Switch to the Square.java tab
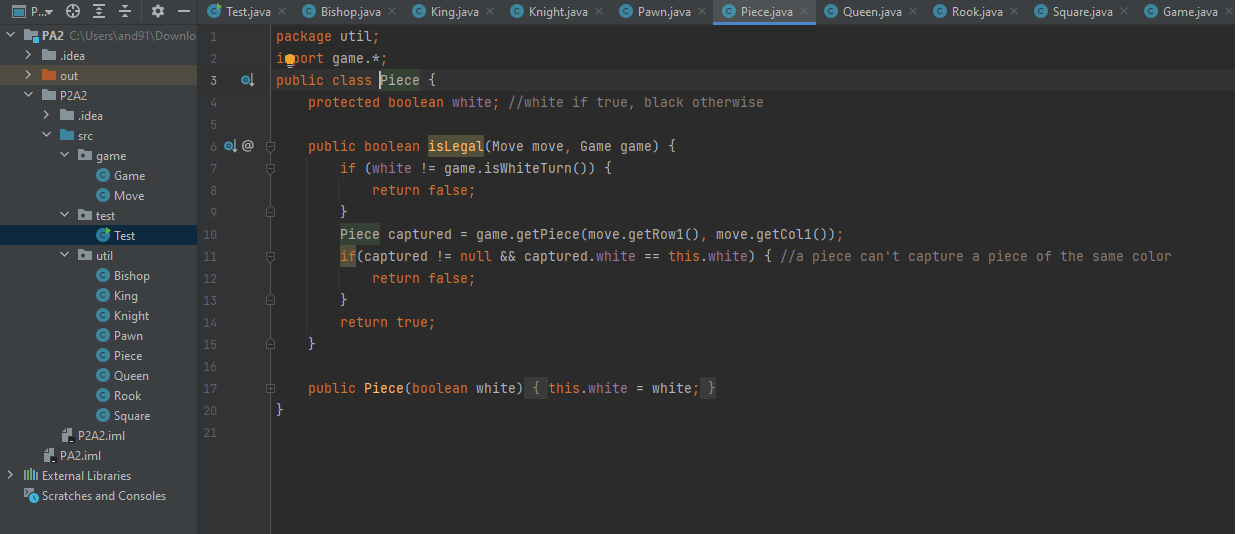The width and height of the screenshot is (1246, 534). (1082, 12)
